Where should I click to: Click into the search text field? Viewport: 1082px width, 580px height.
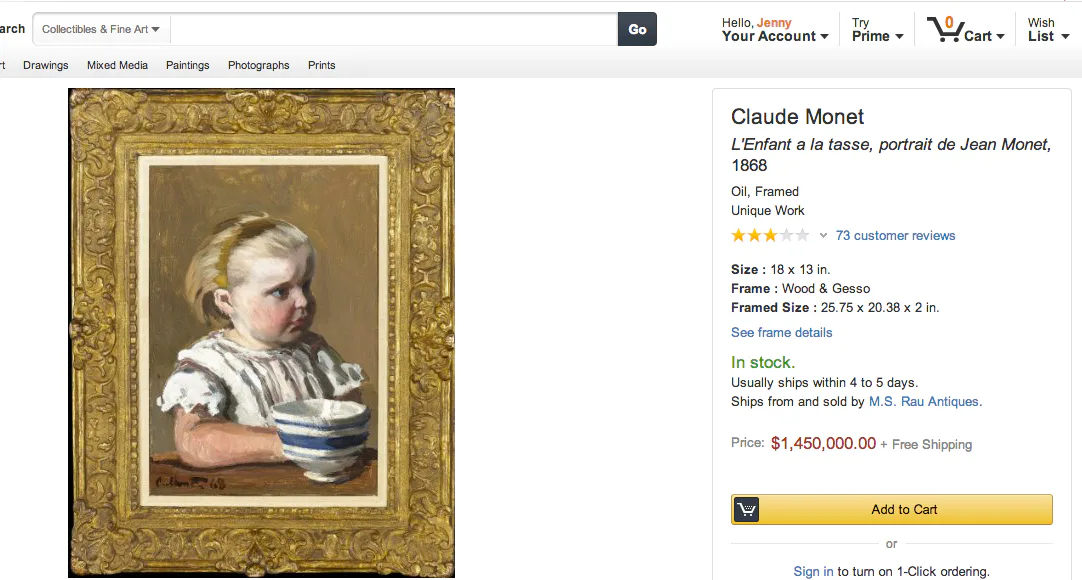click(x=394, y=29)
